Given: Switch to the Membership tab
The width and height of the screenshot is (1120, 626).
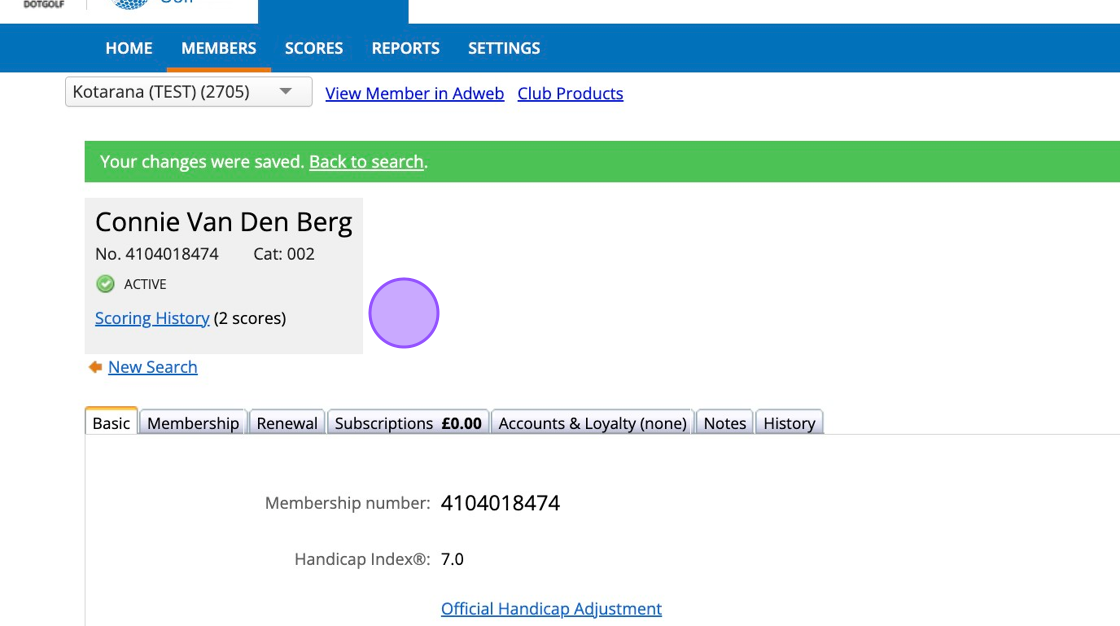Looking at the screenshot, I should pos(193,423).
